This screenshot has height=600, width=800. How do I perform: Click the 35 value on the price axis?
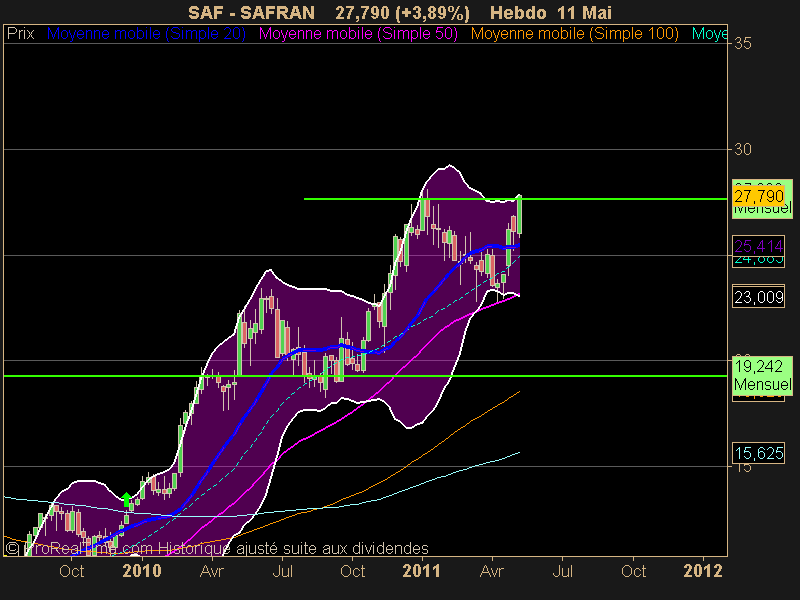tap(743, 43)
